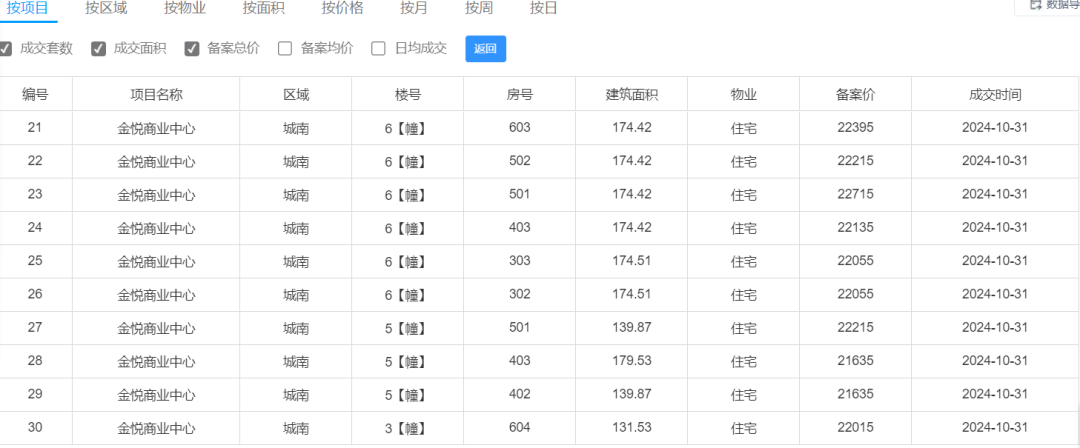Open the 按面积 tab
This screenshot has width=1080, height=448.
pyautogui.click(x=264, y=8)
